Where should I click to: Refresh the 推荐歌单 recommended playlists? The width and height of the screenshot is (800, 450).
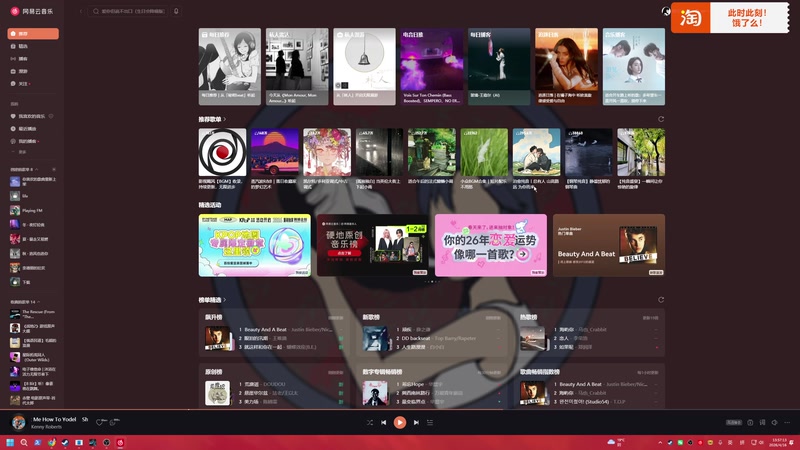(661, 119)
